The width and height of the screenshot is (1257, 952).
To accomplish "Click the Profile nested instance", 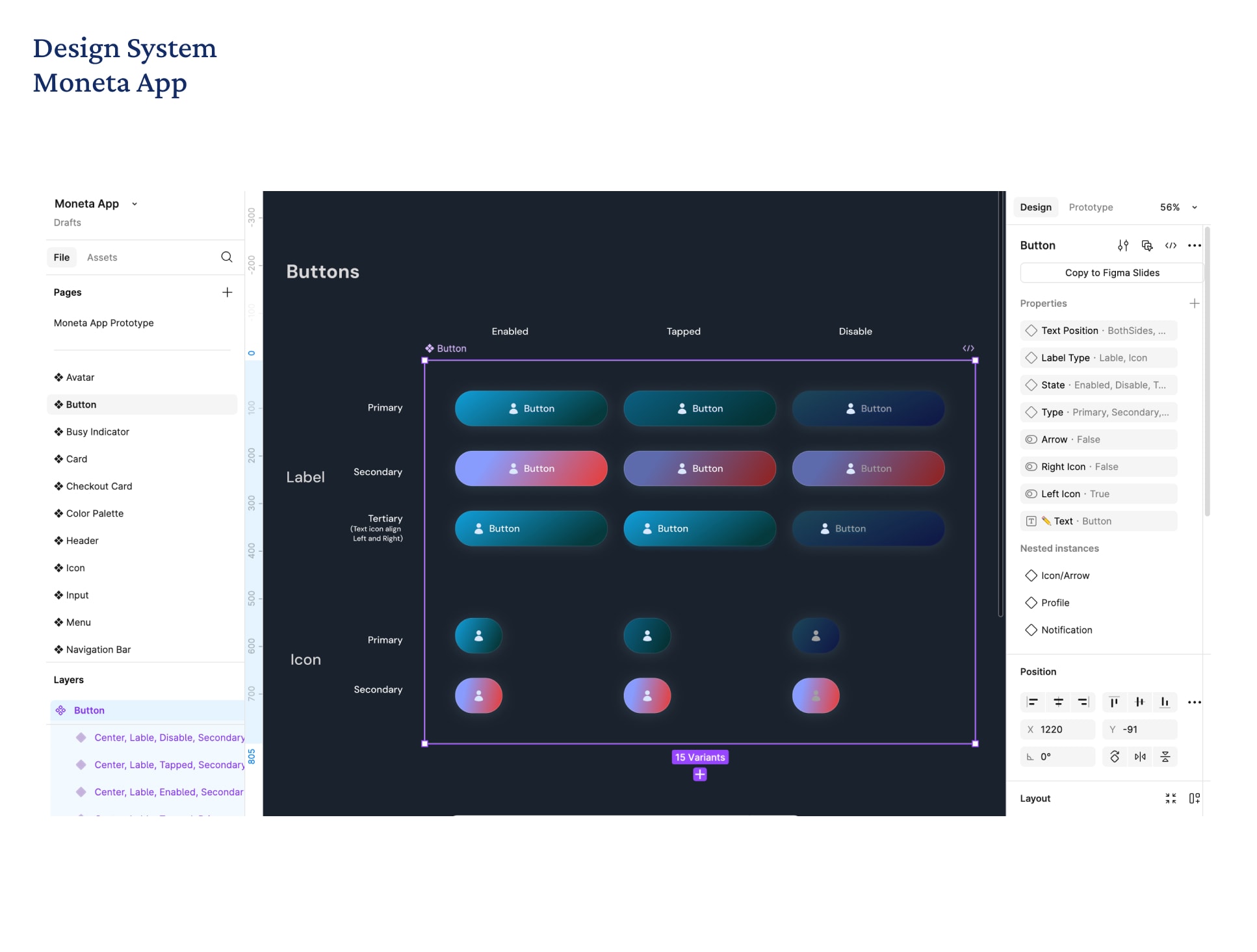I will (1055, 603).
